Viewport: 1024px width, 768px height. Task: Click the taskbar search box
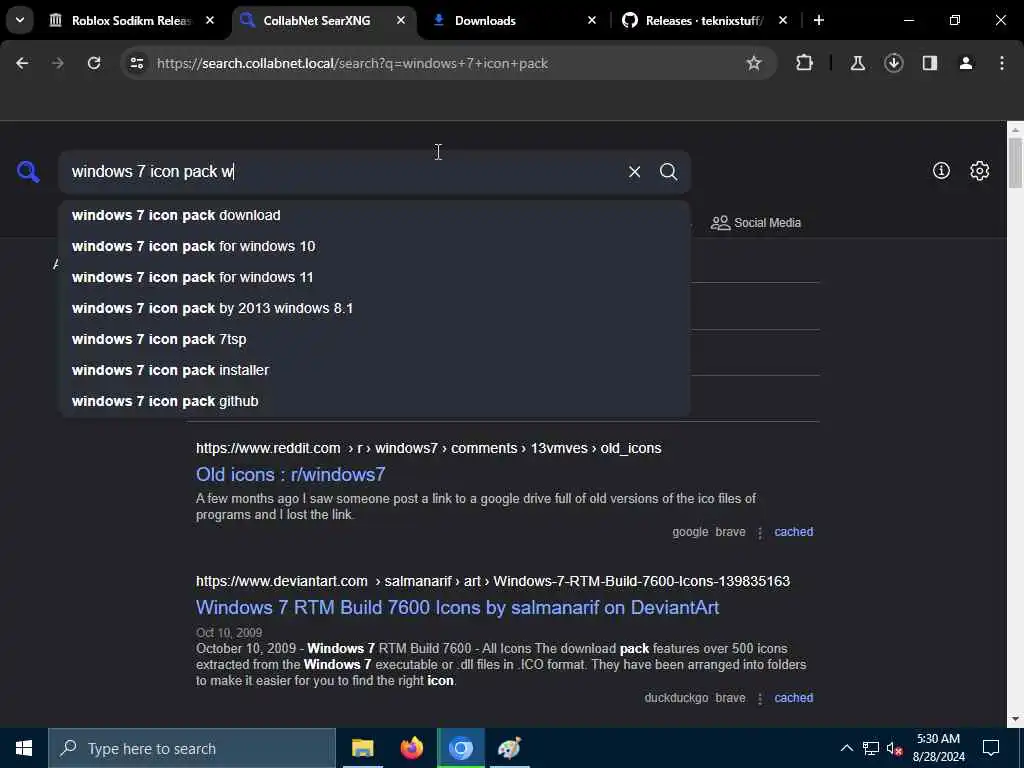[192, 748]
